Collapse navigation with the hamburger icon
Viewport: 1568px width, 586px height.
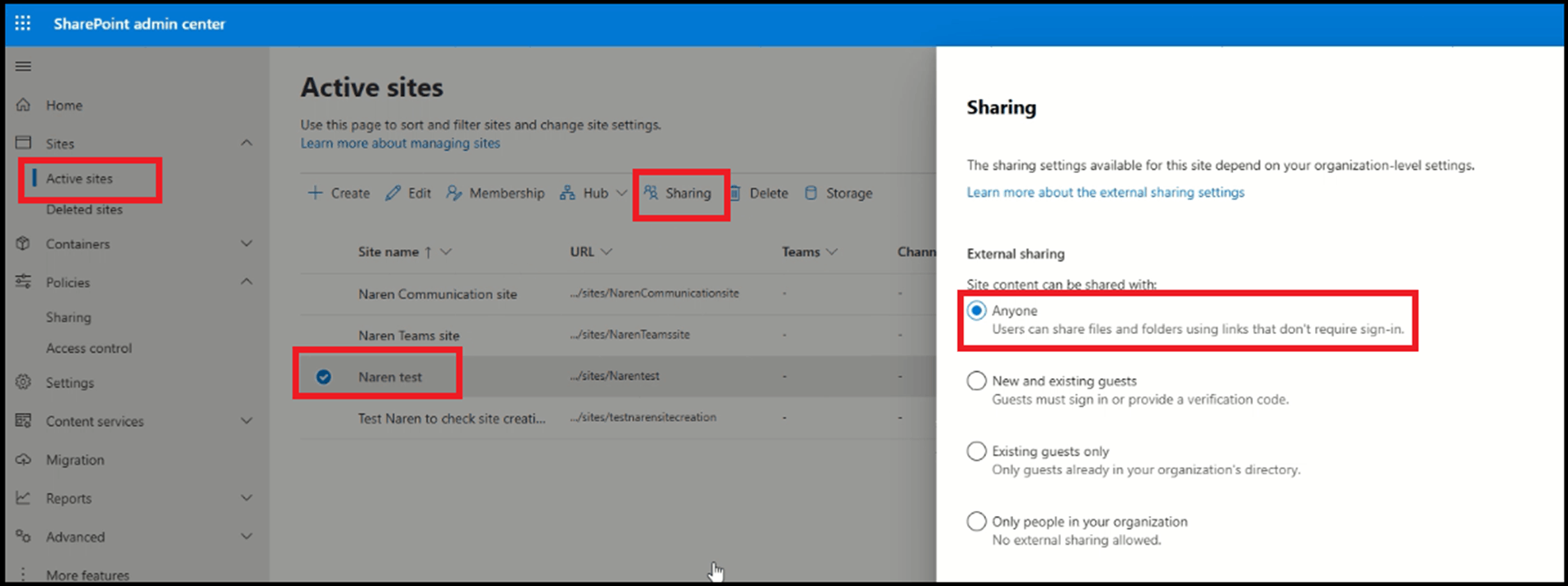pos(23,66)
